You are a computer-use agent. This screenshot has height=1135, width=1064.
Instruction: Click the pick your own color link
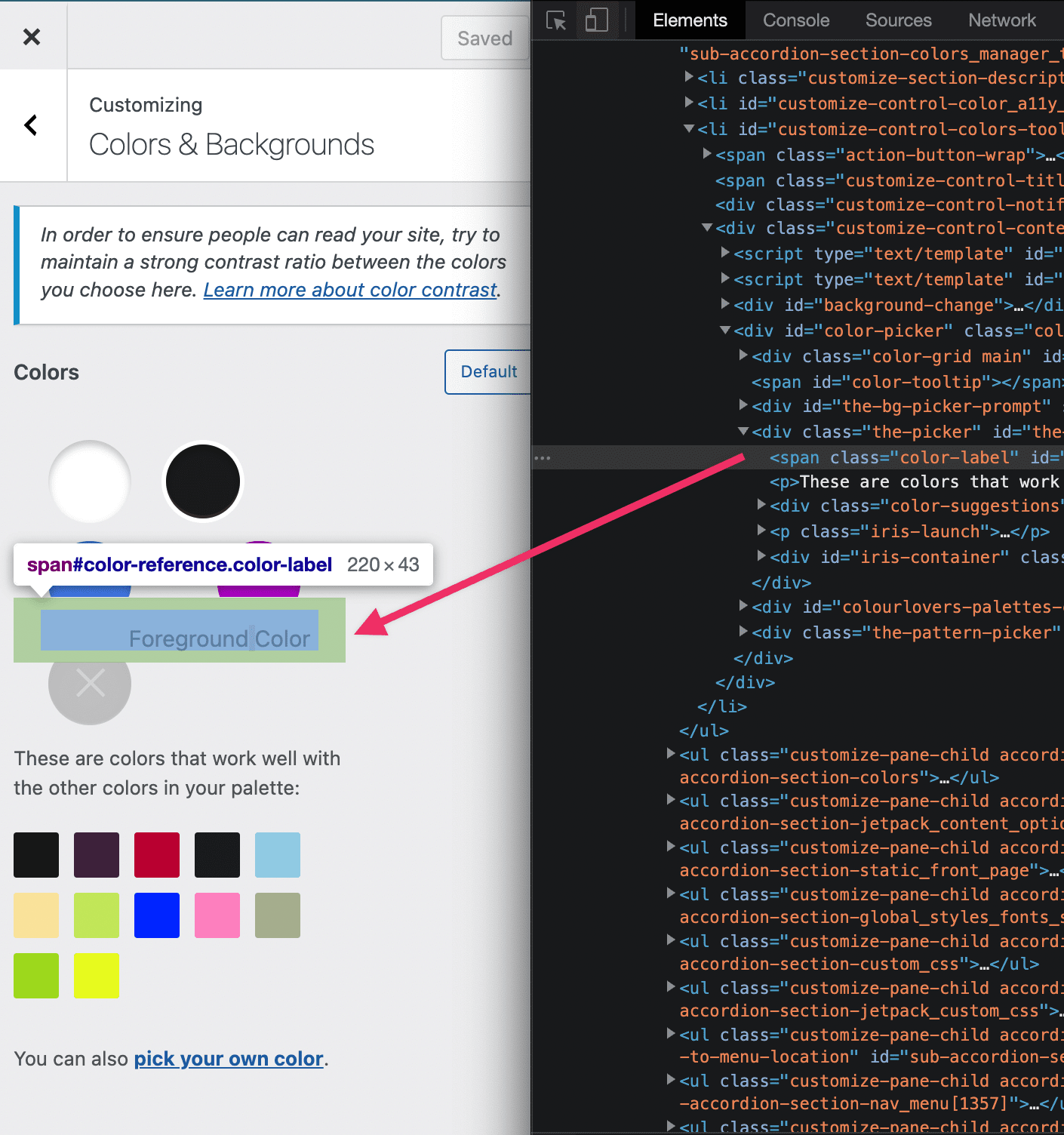(229, 1059)
